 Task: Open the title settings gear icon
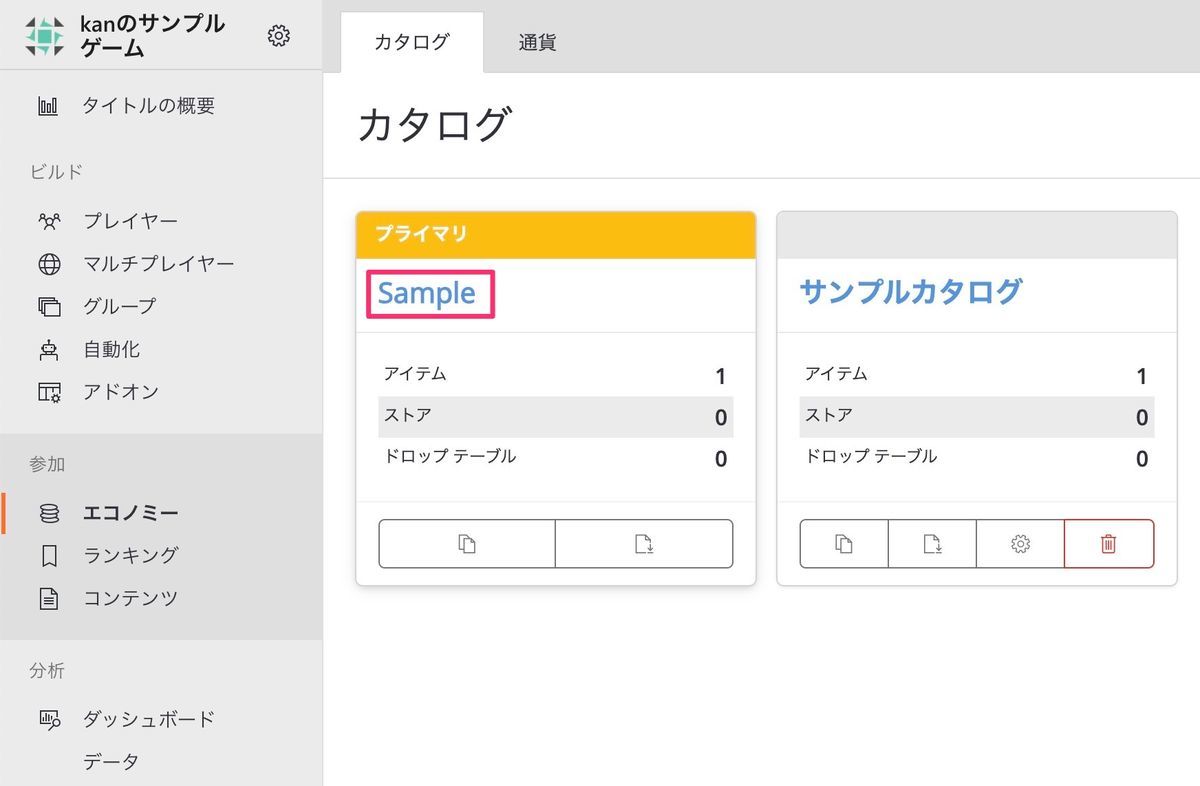(278, 34)
